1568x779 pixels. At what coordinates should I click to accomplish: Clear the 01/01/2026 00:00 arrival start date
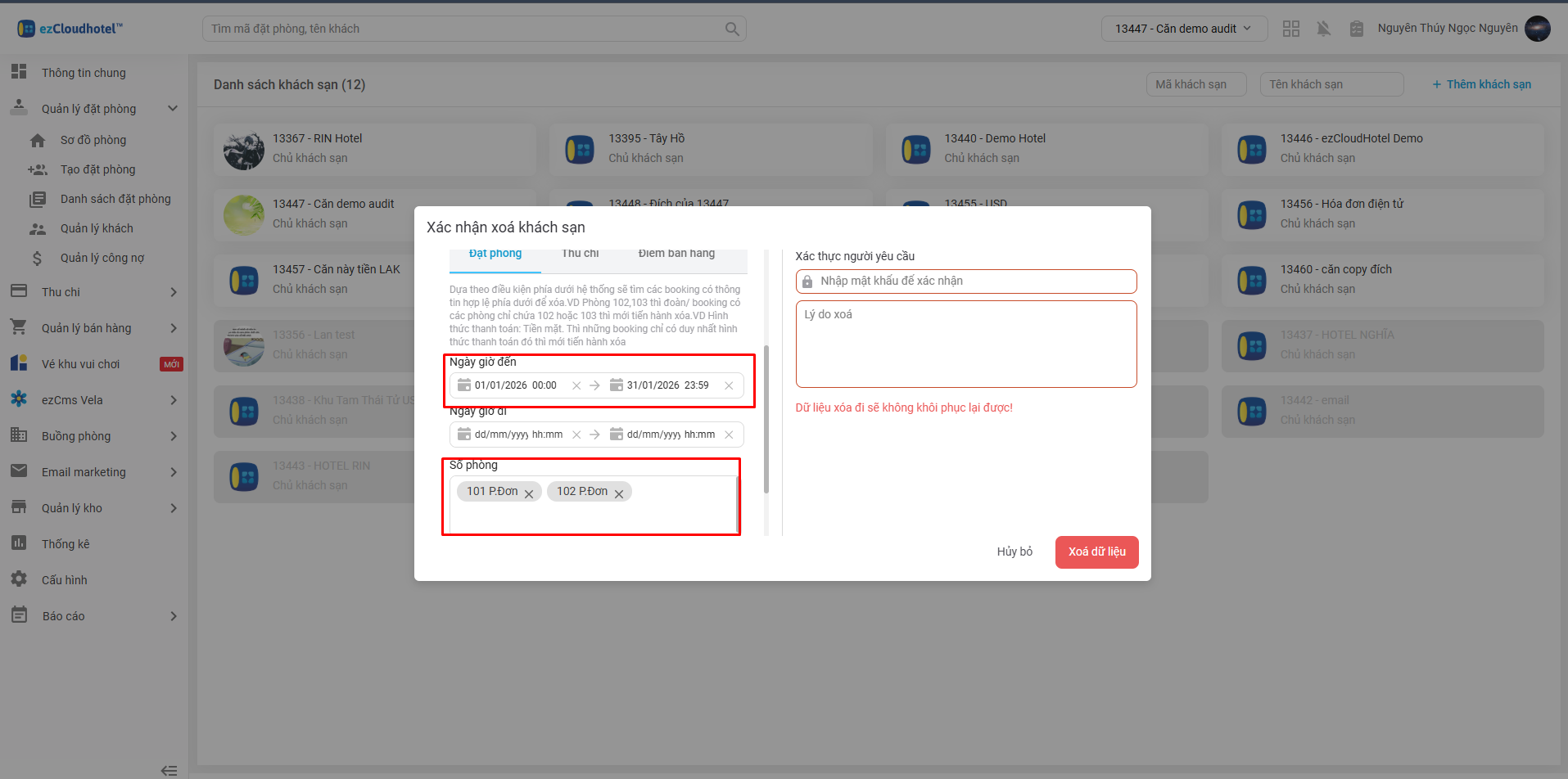(576, 385)
